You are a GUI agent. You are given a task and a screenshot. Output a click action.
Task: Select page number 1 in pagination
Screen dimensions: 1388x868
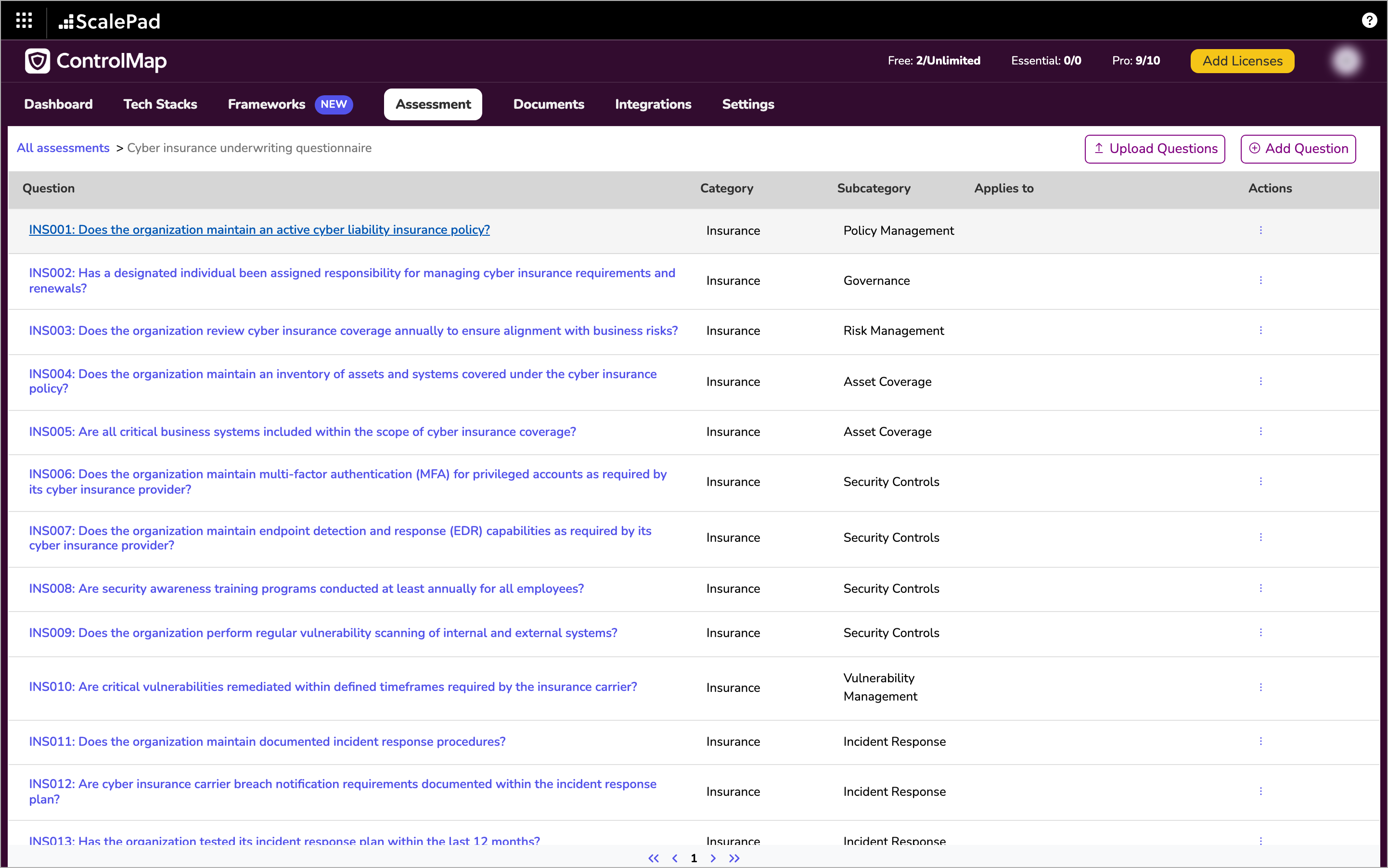coord(694,858)
